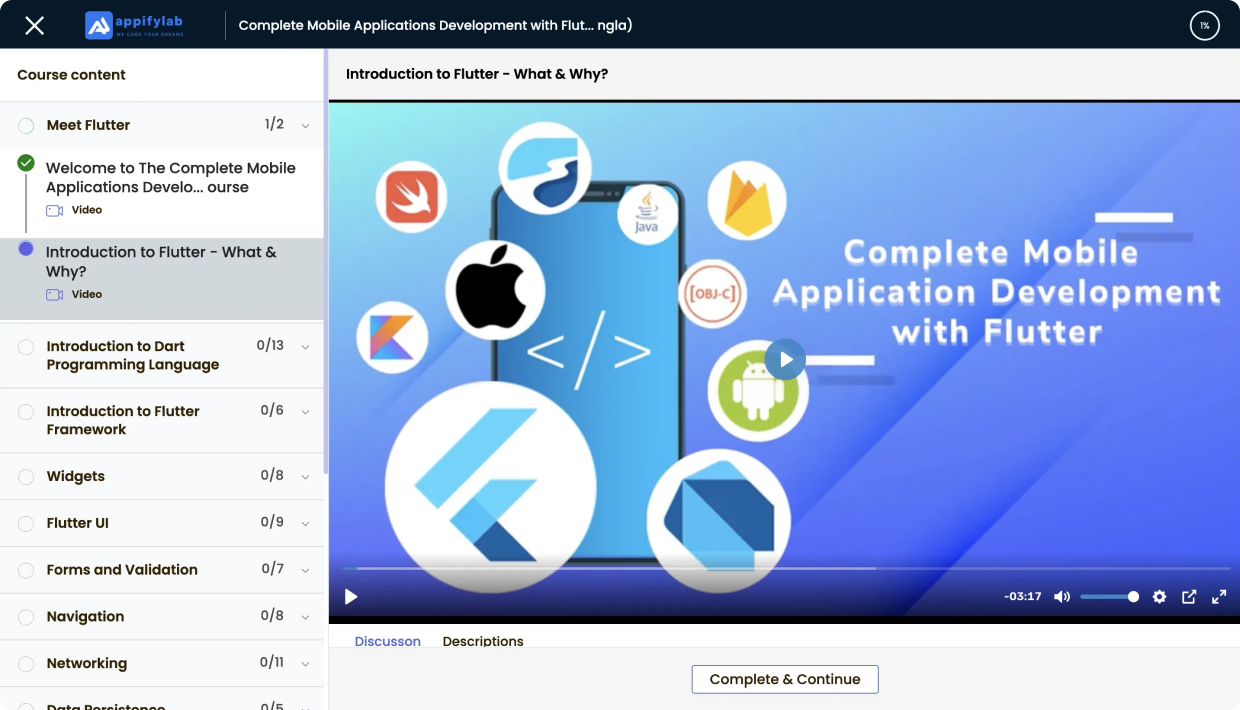Expand the Flutter UI section chevron
1240x710 pixels.
[305, 523]
